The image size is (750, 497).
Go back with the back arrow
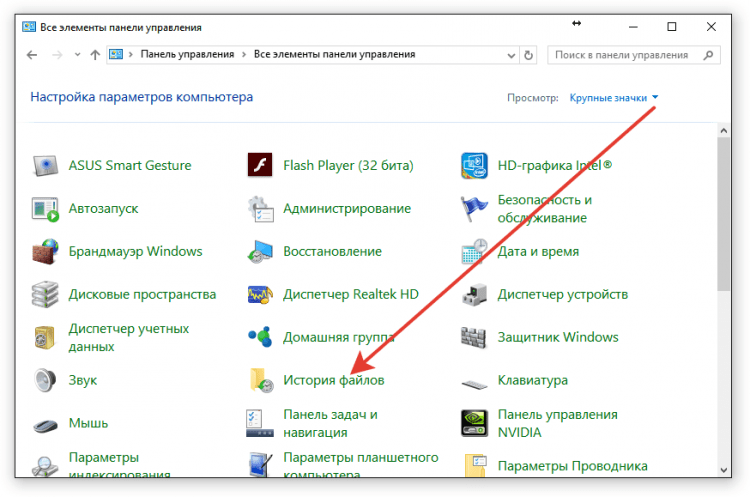click(x=32, y=55)
